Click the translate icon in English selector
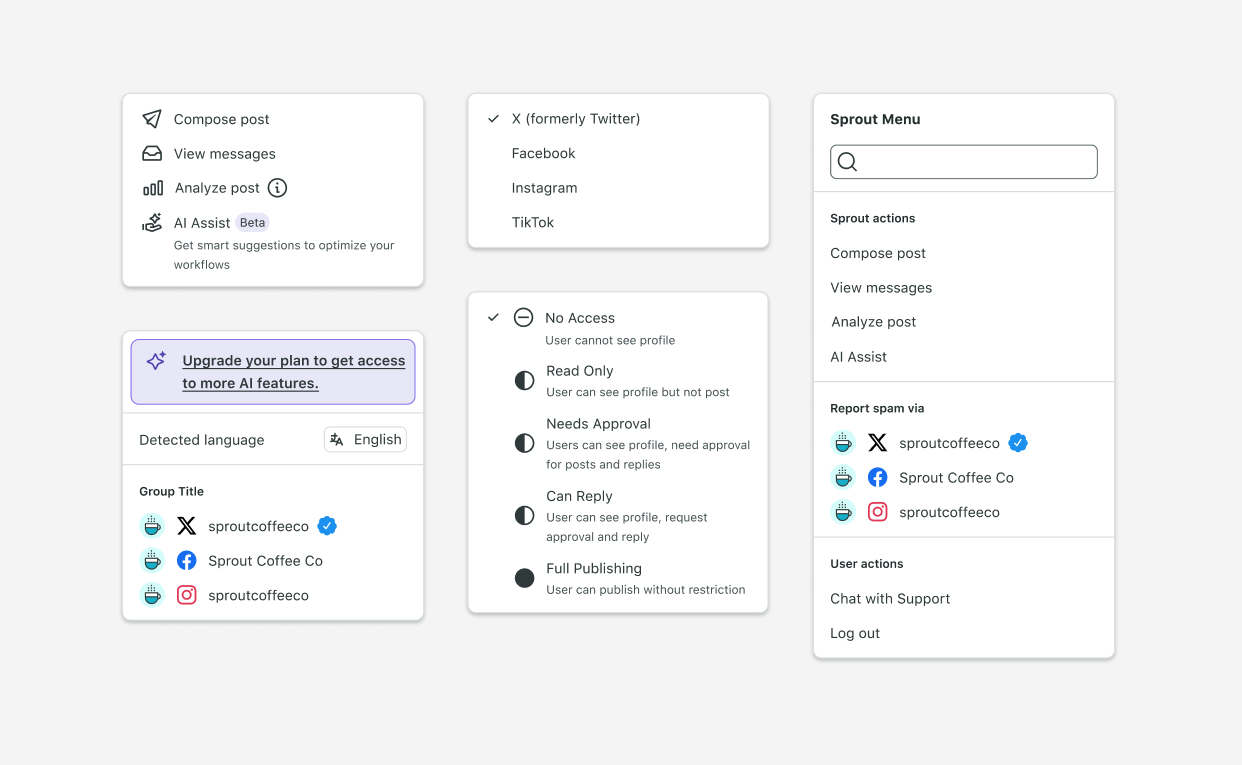Viewport: 1242px width, 765px height. 337,440
